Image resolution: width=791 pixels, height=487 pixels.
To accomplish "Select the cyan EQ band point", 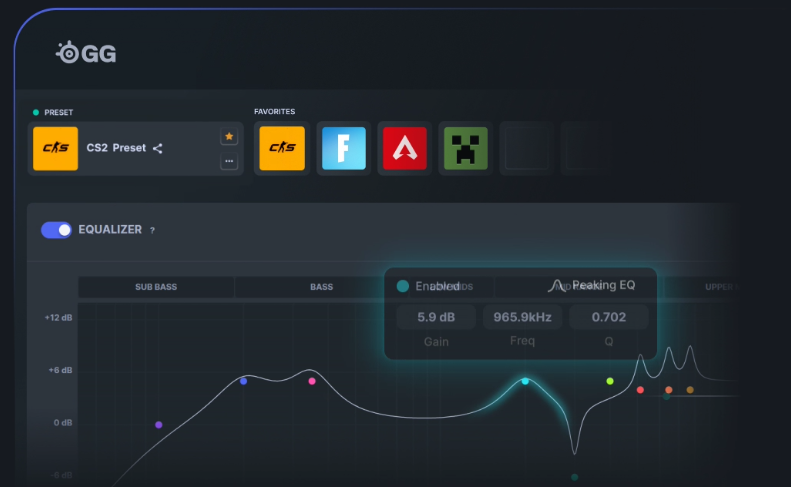I will [x=525, y=381].
